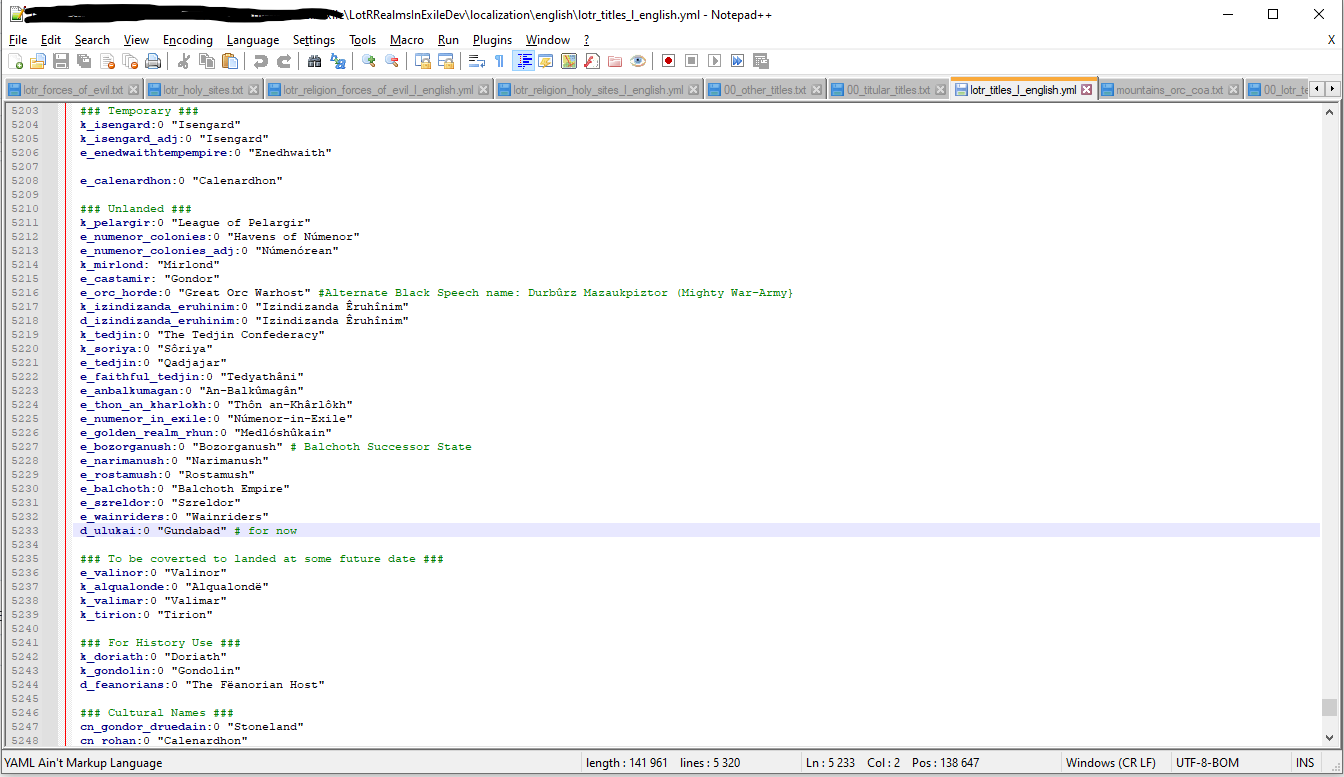The image size is (1344, 777).
Task: Open Find with the binoculars icon
Action: pyautogui.click(x=315, y=61)
